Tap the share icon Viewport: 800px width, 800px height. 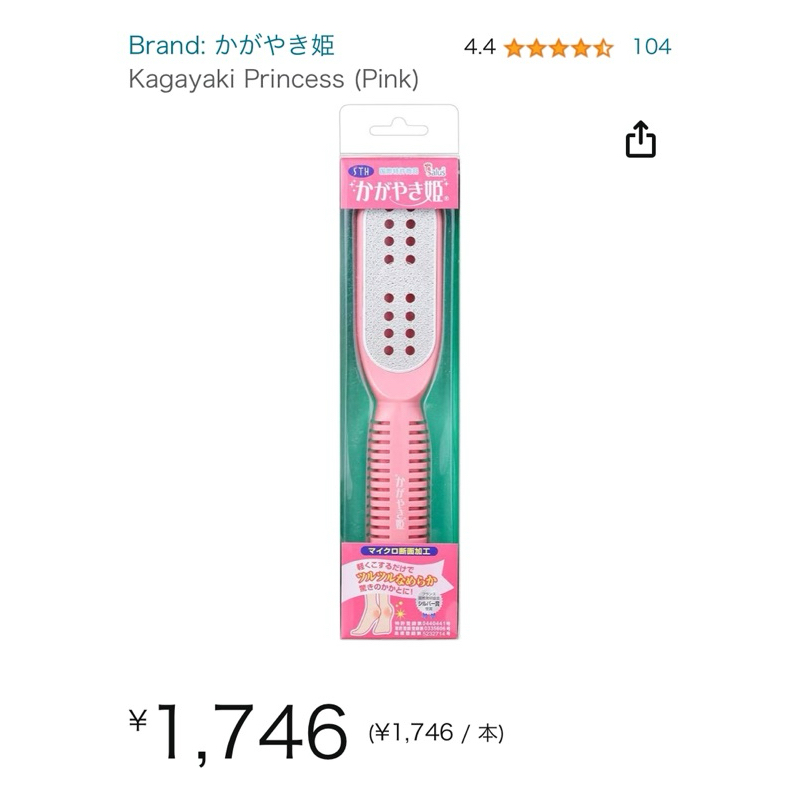640,139
